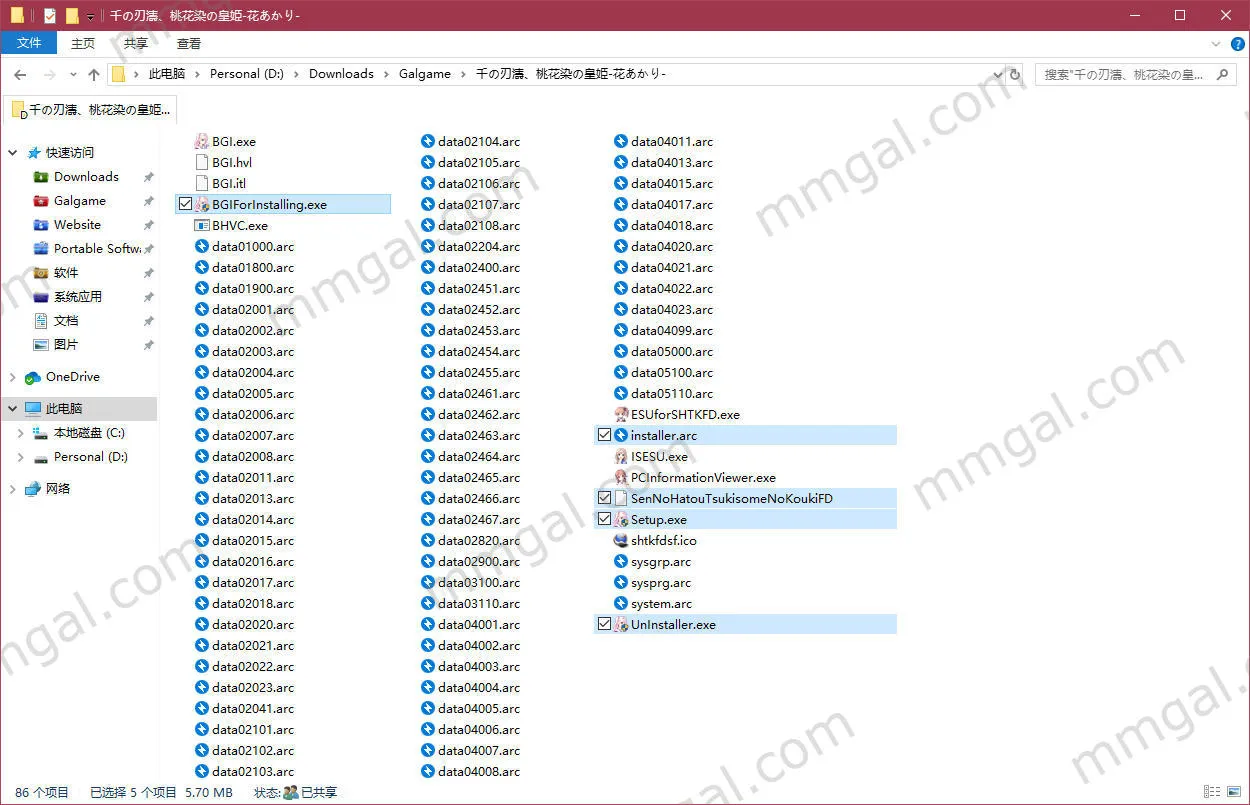The image size is (1250, 805).
Task: Uncheck the BGIForInstalling.exe checkbox
Action: pos(184,204)
